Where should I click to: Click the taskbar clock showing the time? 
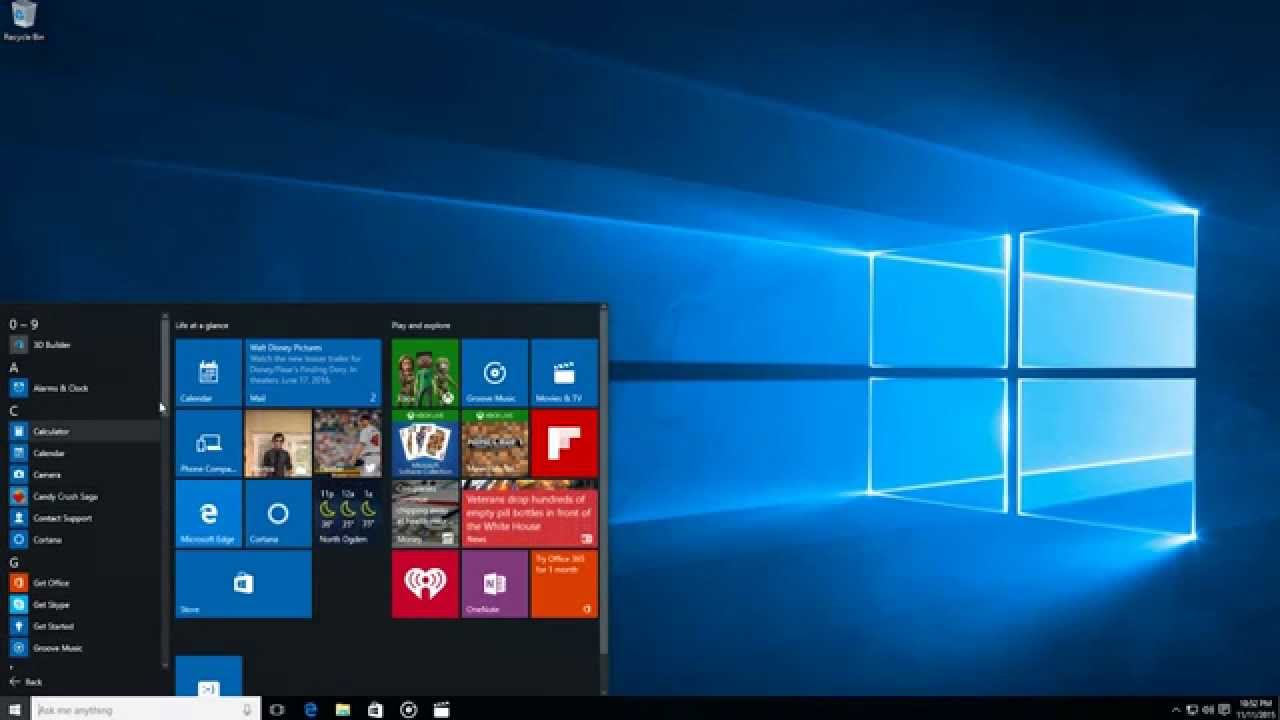click(x=1254, y=709)
